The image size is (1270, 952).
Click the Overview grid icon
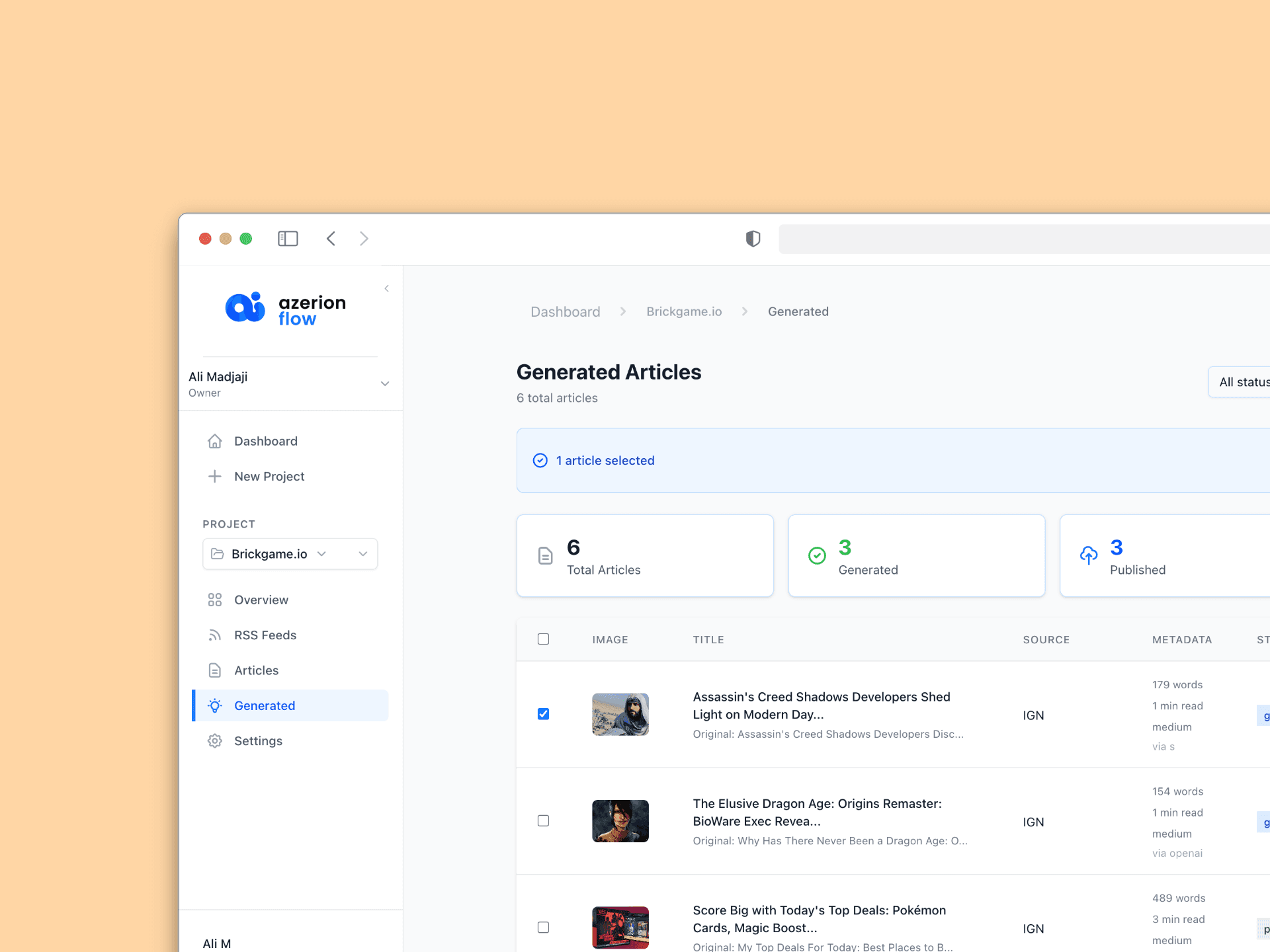click(x=215, y=600)
